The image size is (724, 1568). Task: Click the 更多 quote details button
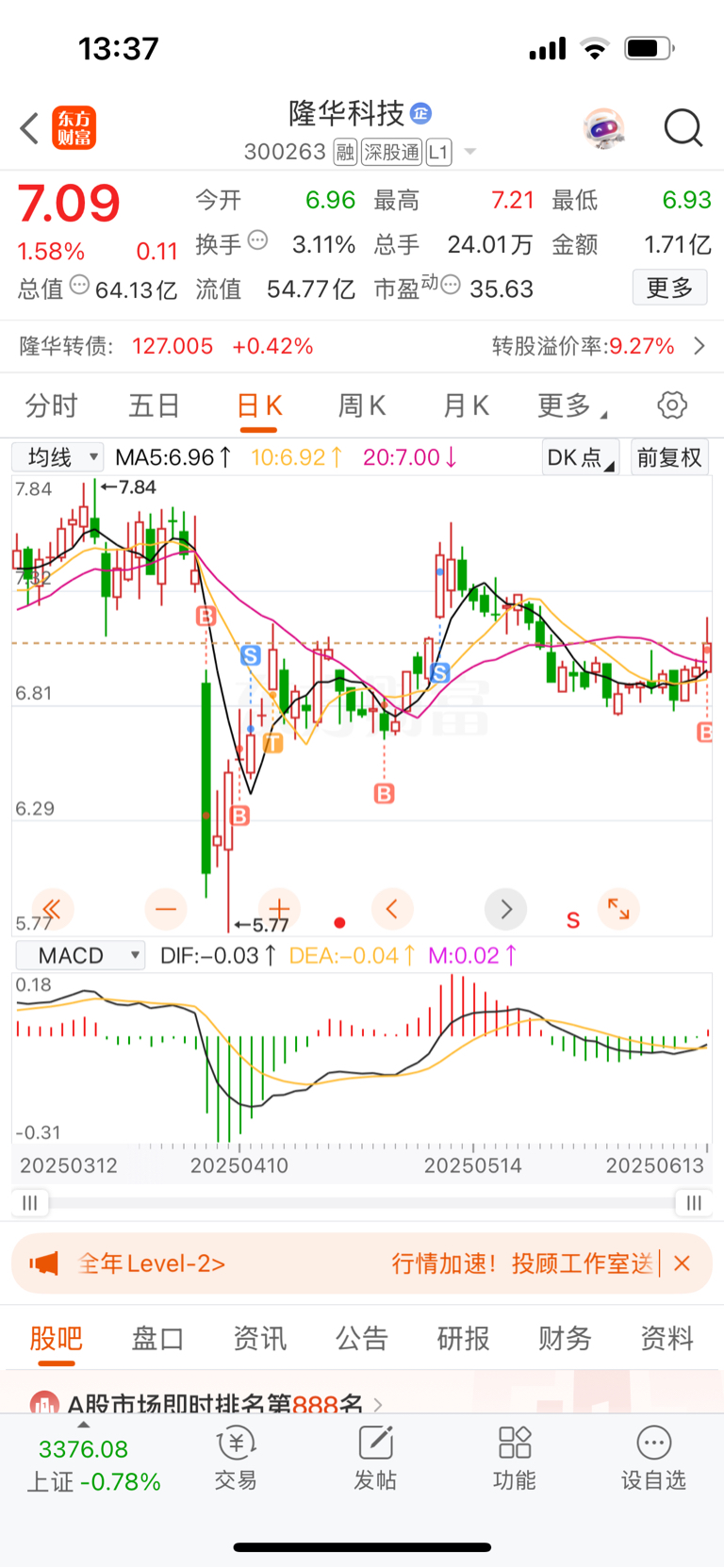click(669, 288)
